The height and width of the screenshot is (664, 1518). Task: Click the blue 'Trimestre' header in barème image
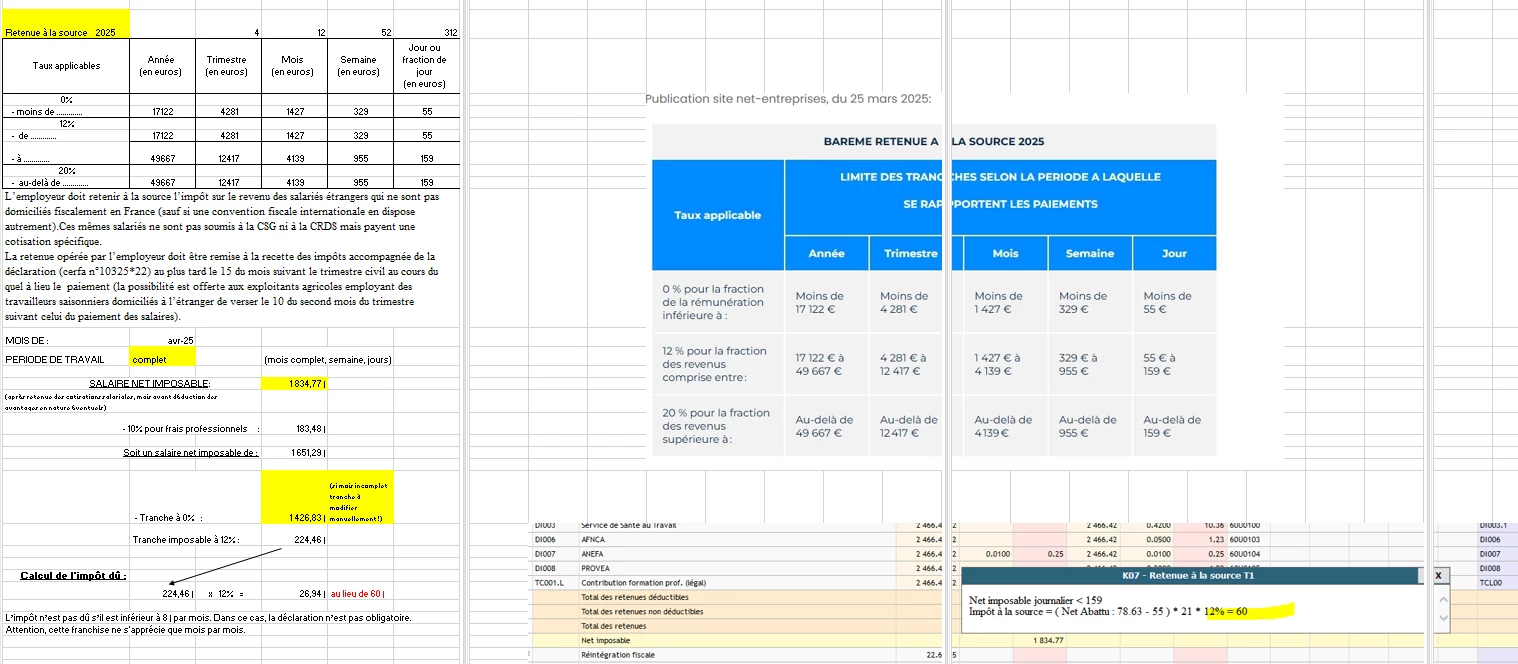[x=911, y=253]
